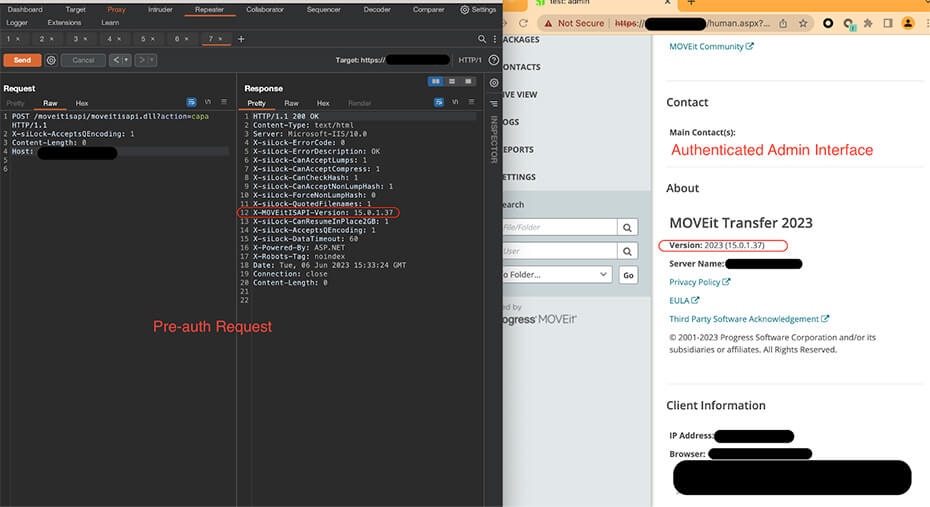The width and height of the screenshot is (930, 507).
Task: Click the File/Folder search magnifier button
Action: (x=627, y=227)
